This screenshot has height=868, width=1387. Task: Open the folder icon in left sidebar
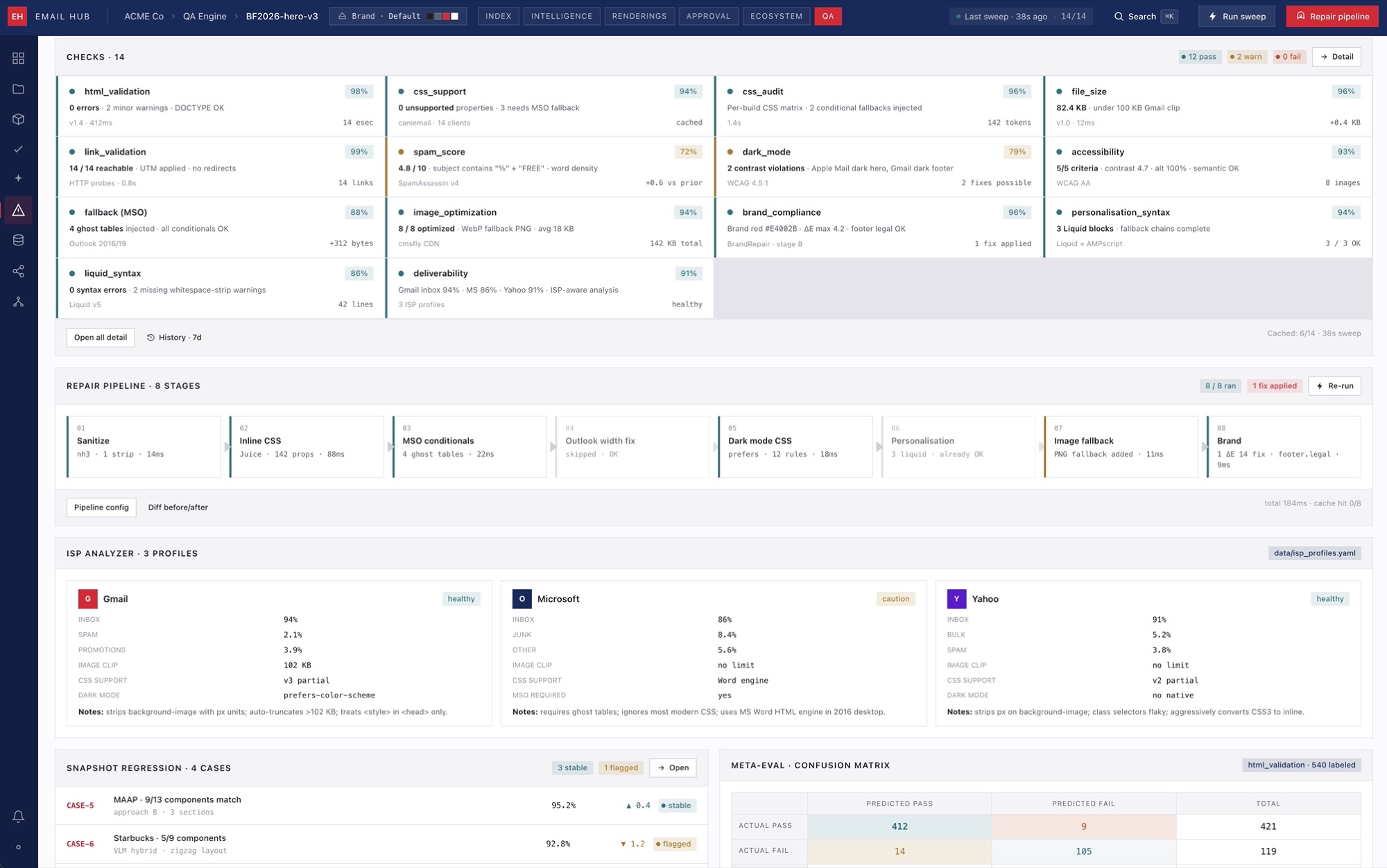pos(19,89)
